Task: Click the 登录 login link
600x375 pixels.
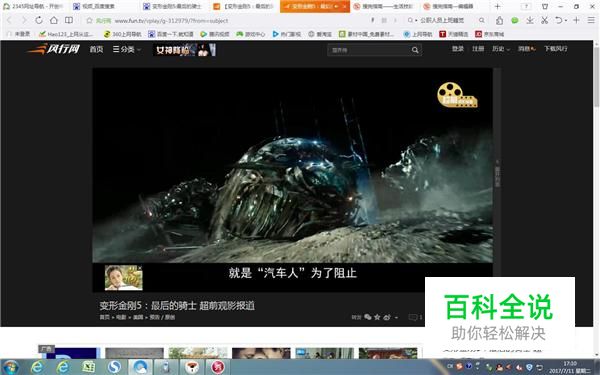Action: pos(458,49)
